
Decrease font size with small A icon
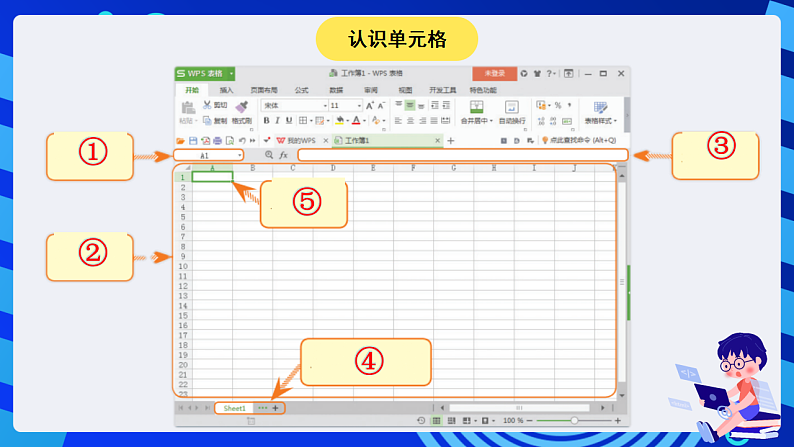pyautogui.click(x=381, y=105)
